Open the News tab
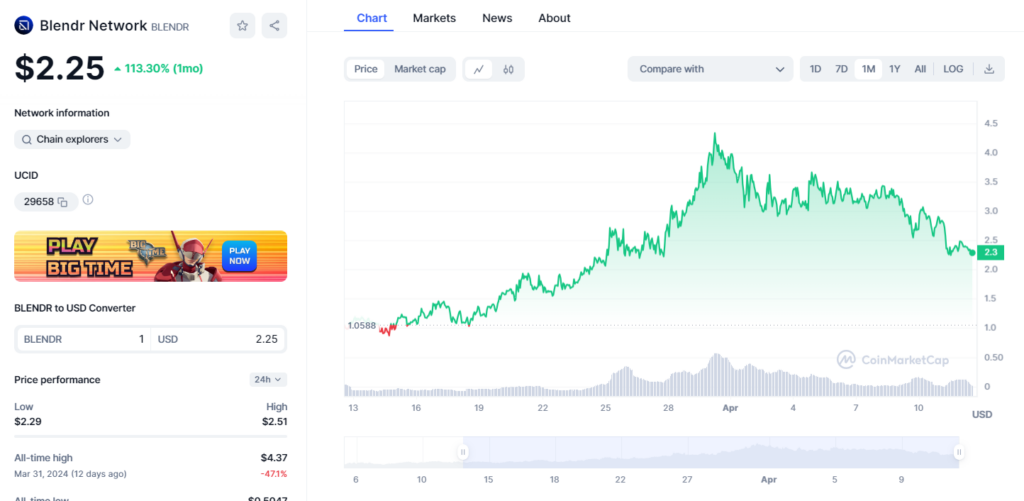This screenshot has height=501, width=1024. pyautogui.click(x=497, y=18)
